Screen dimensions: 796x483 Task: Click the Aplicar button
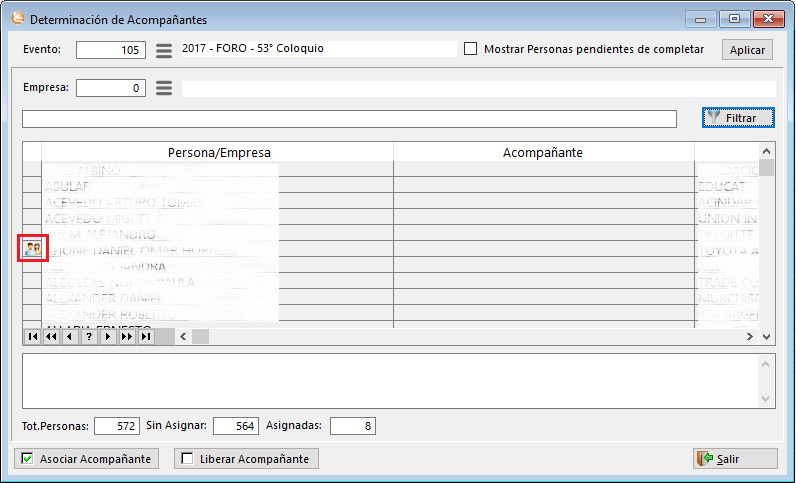(747, 50)
